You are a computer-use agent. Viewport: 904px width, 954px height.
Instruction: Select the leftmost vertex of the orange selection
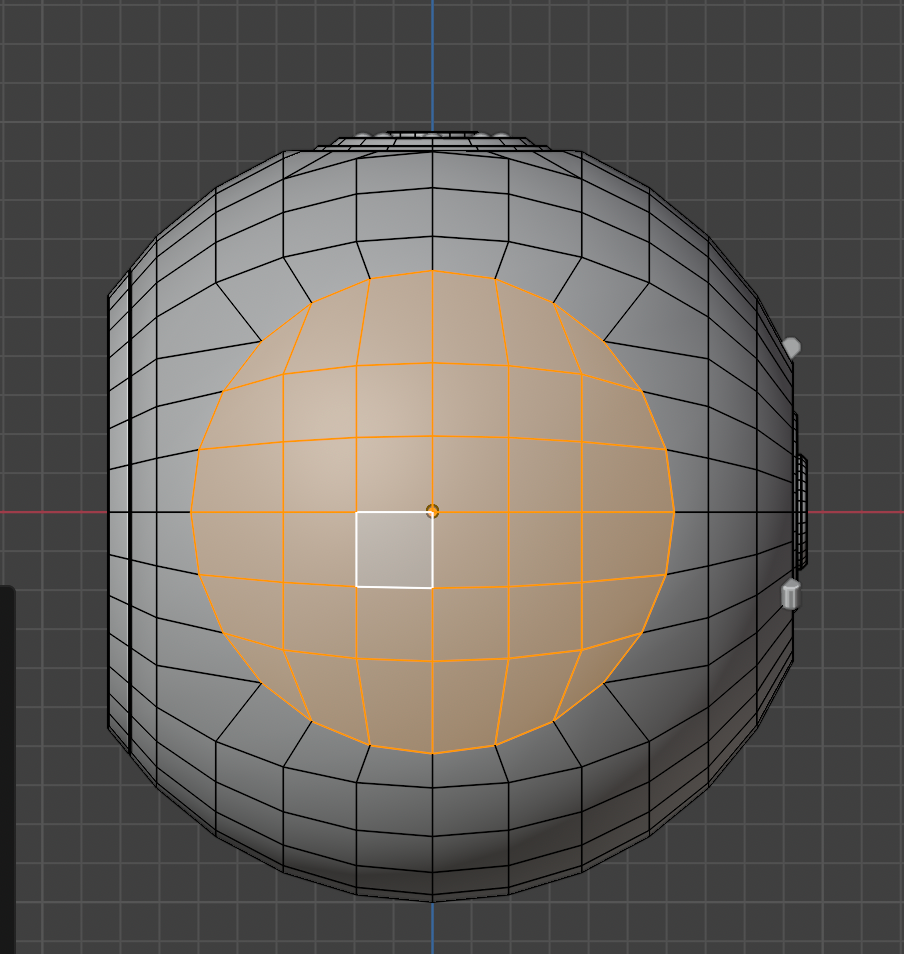pyautogui.click(x=190, y=512)
